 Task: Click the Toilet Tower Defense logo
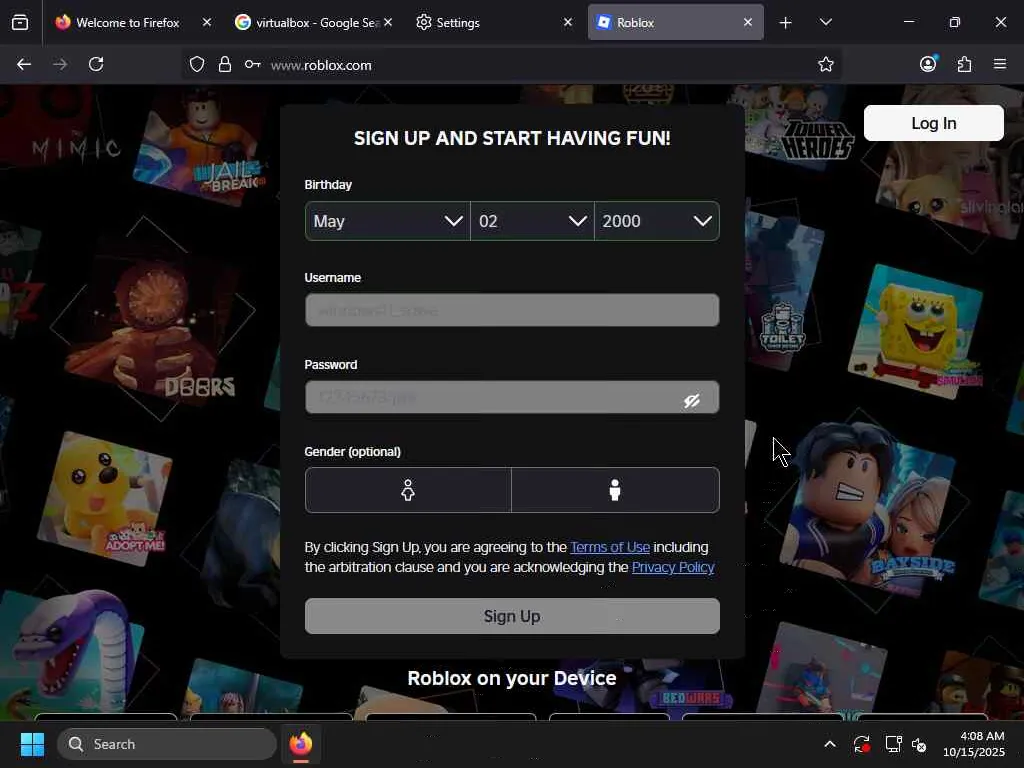pos(782,327)
